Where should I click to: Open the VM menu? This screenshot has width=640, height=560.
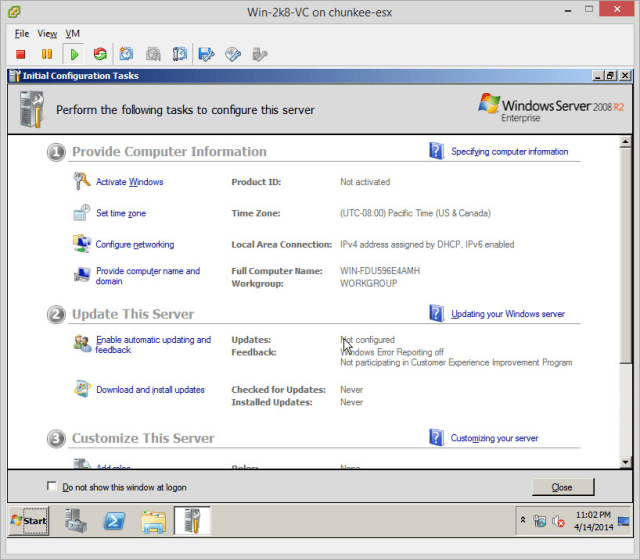(73, 33)
